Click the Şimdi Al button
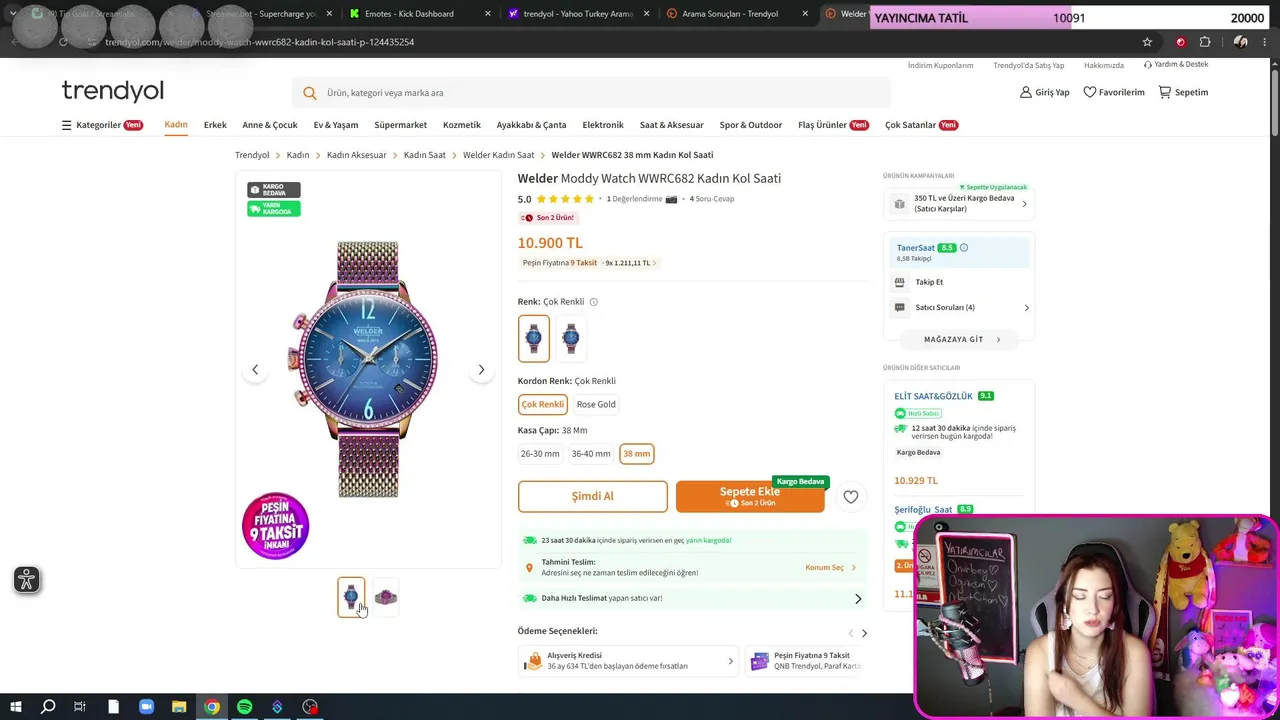1280x720 pixels. click(x=592, y=496)
